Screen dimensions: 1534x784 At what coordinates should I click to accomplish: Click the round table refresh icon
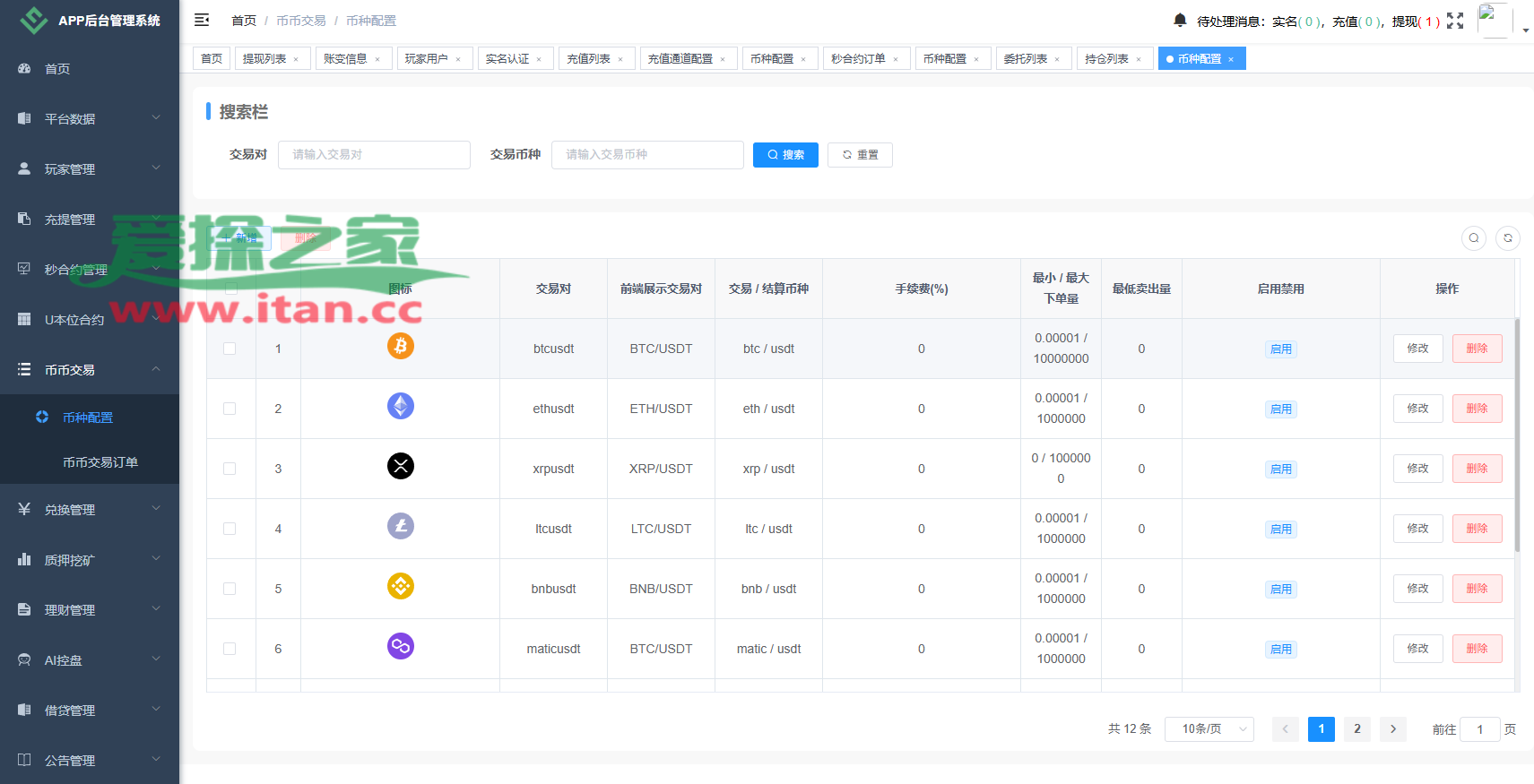1508,237
